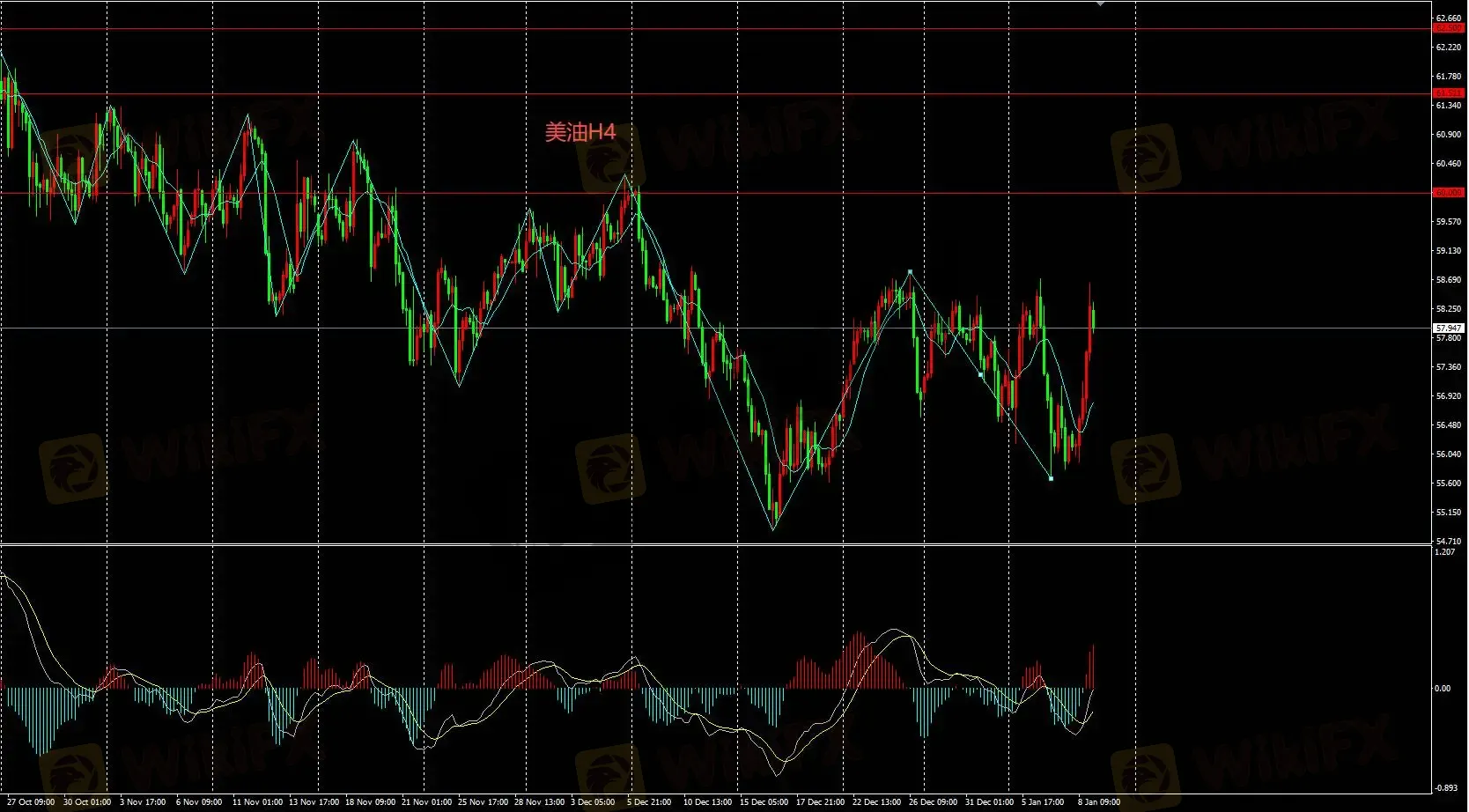The image size is (1469, 812).
Task: Click the red 61.511 horizontal line price tag
Action: pyautogui.click(x=1449, y=92)
